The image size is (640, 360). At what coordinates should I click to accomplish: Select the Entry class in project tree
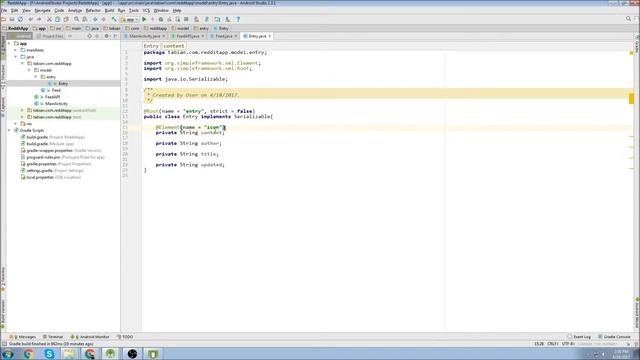click(x=63, y=83)
